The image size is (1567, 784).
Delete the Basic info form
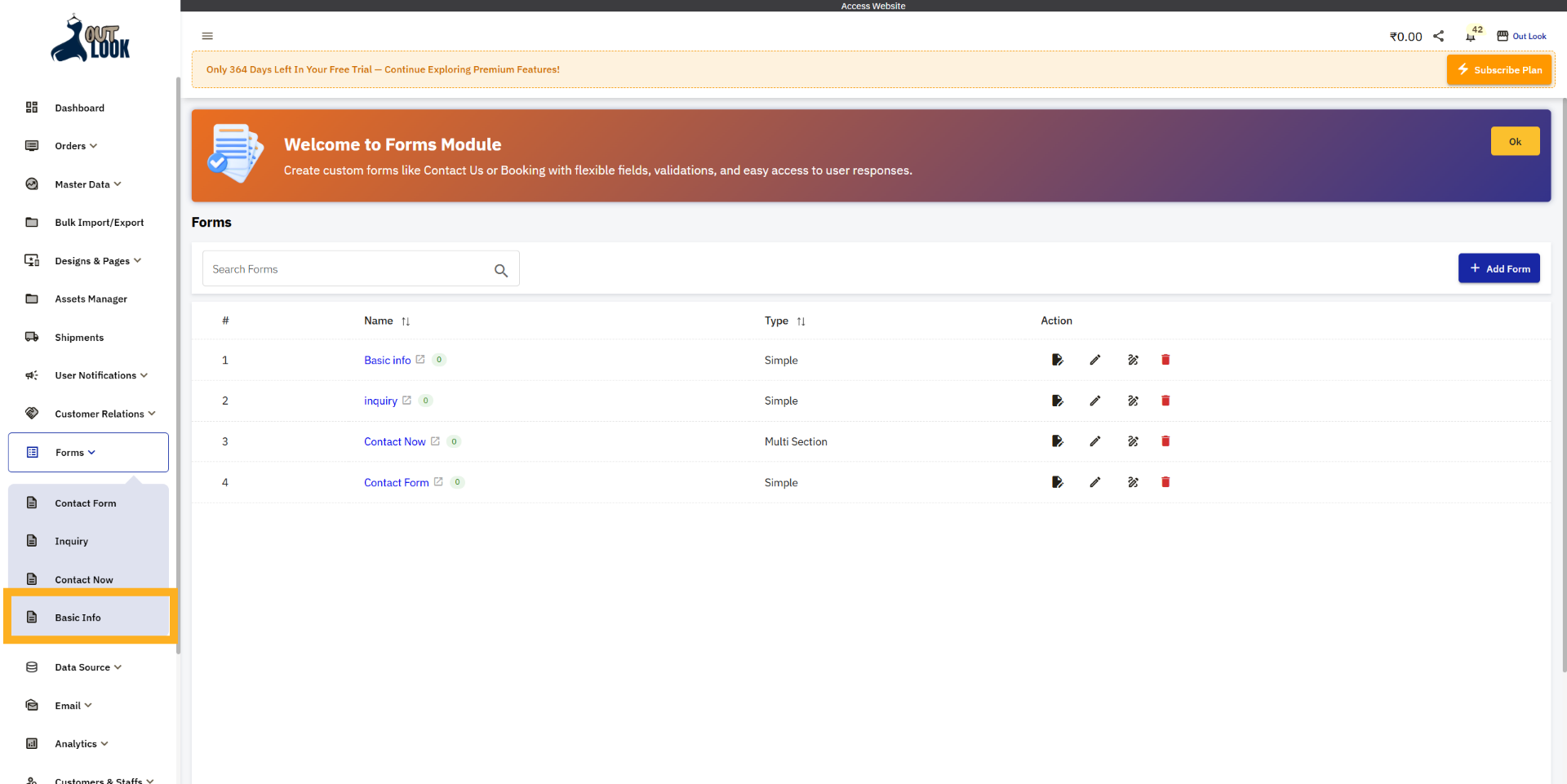pyautogui.click(x=1165, y=360)
